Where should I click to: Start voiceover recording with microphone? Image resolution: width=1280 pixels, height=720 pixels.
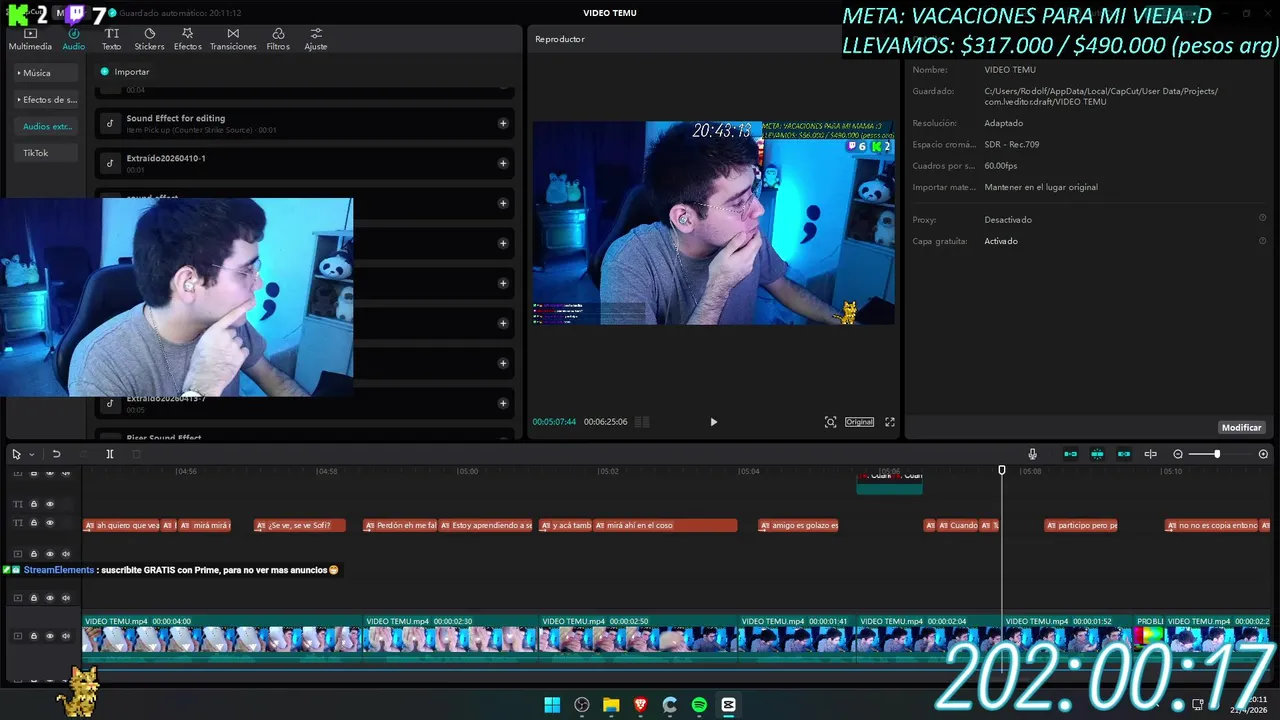(1032, 454)
